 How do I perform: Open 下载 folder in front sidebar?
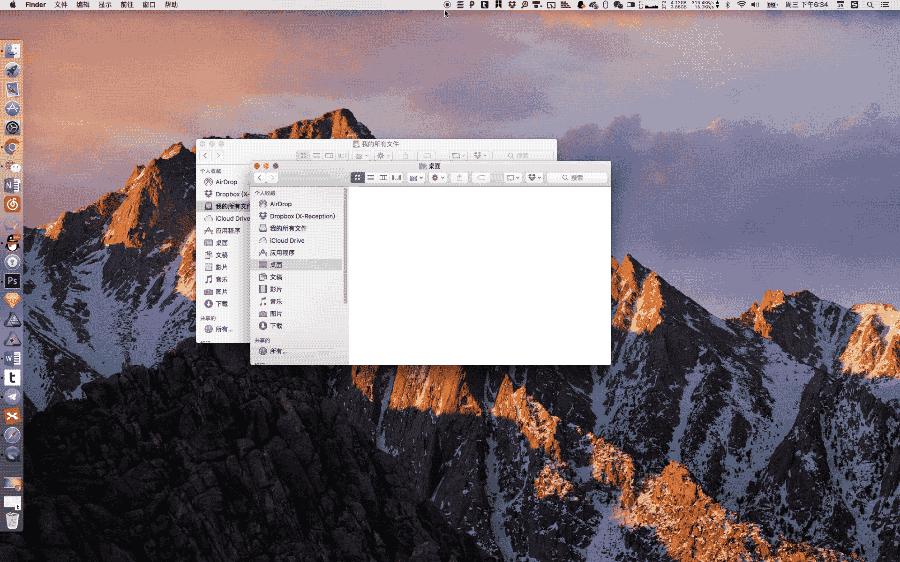tap(276, 326)
